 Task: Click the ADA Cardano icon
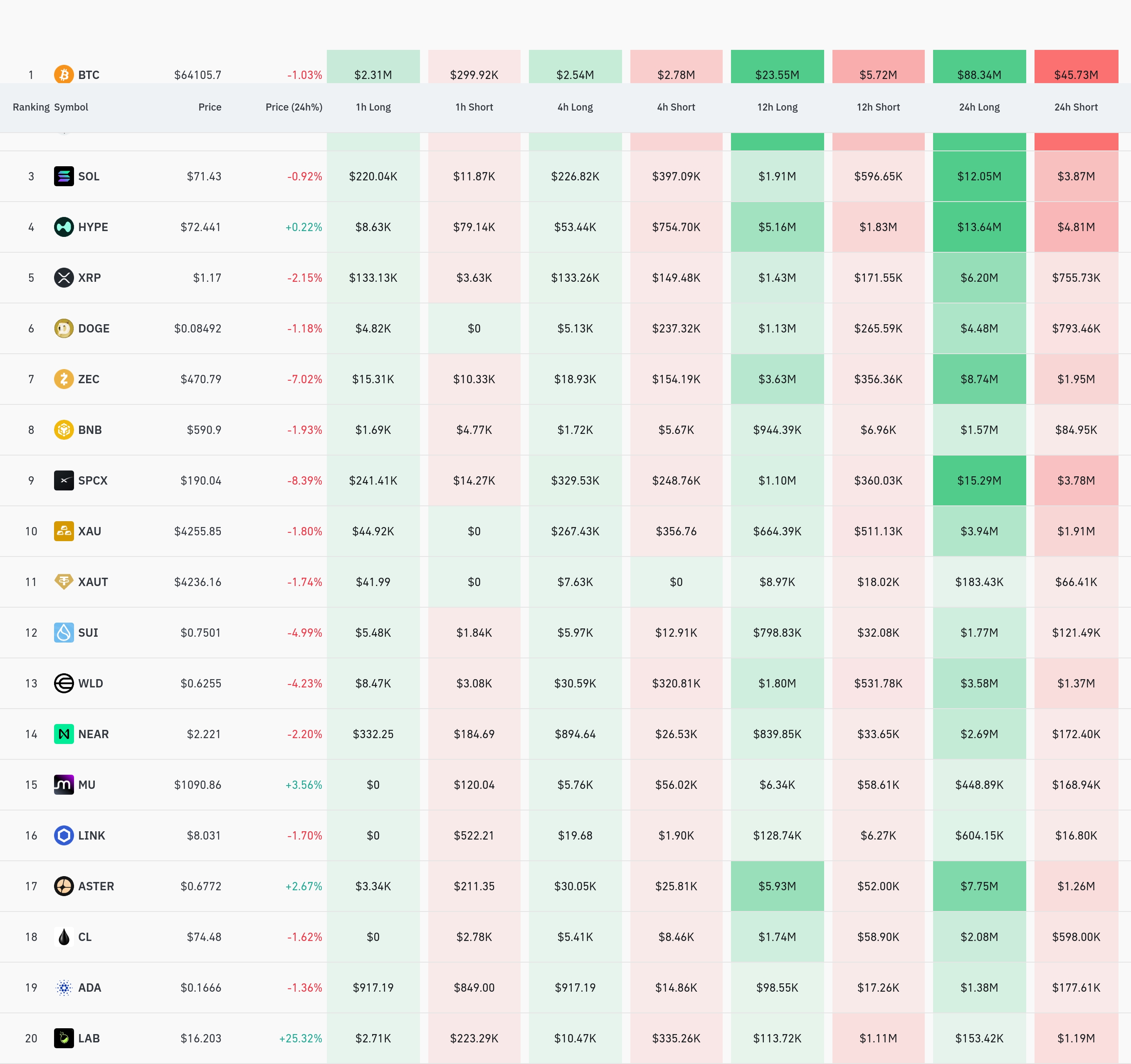coord(64,987)
